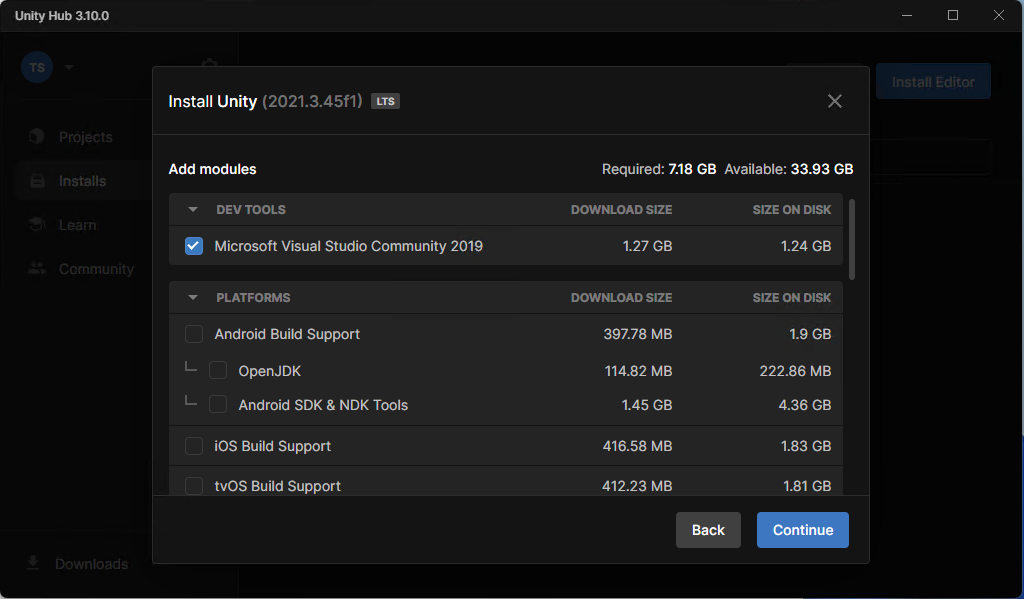Close the Install Unity dialog
The image size is (1024, 599).
[835, 101]
